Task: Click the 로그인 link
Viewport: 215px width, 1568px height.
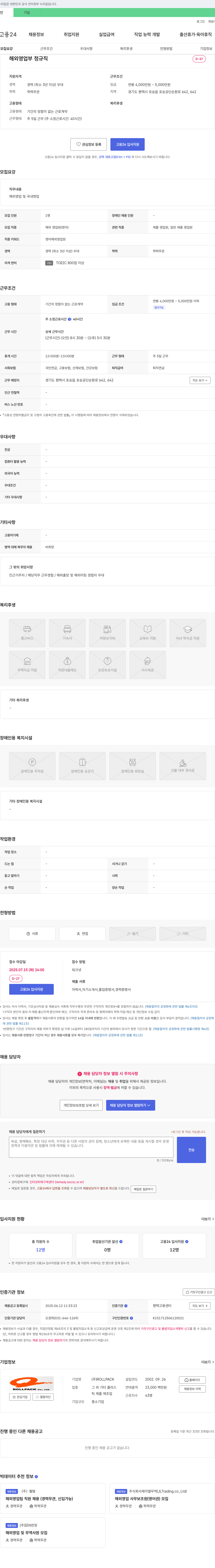Action: coord(200,21)
